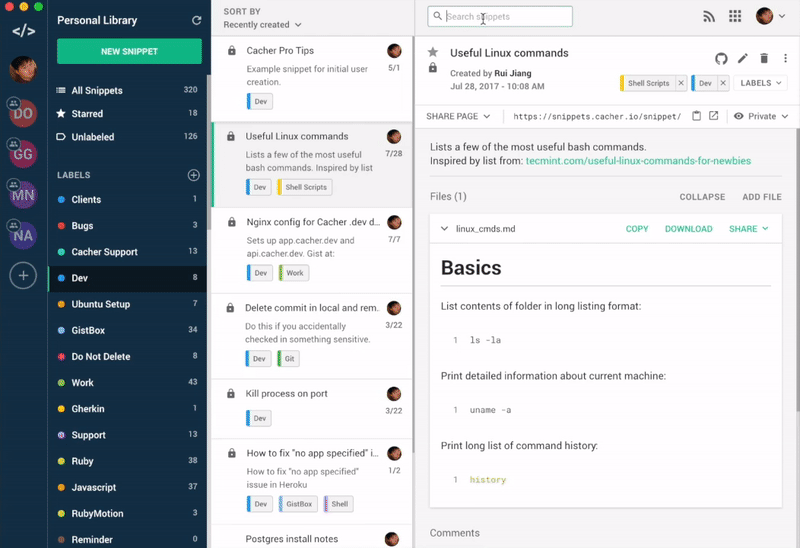Open the Kill process on port snippet
800x548 pixels.
[312, 408]
